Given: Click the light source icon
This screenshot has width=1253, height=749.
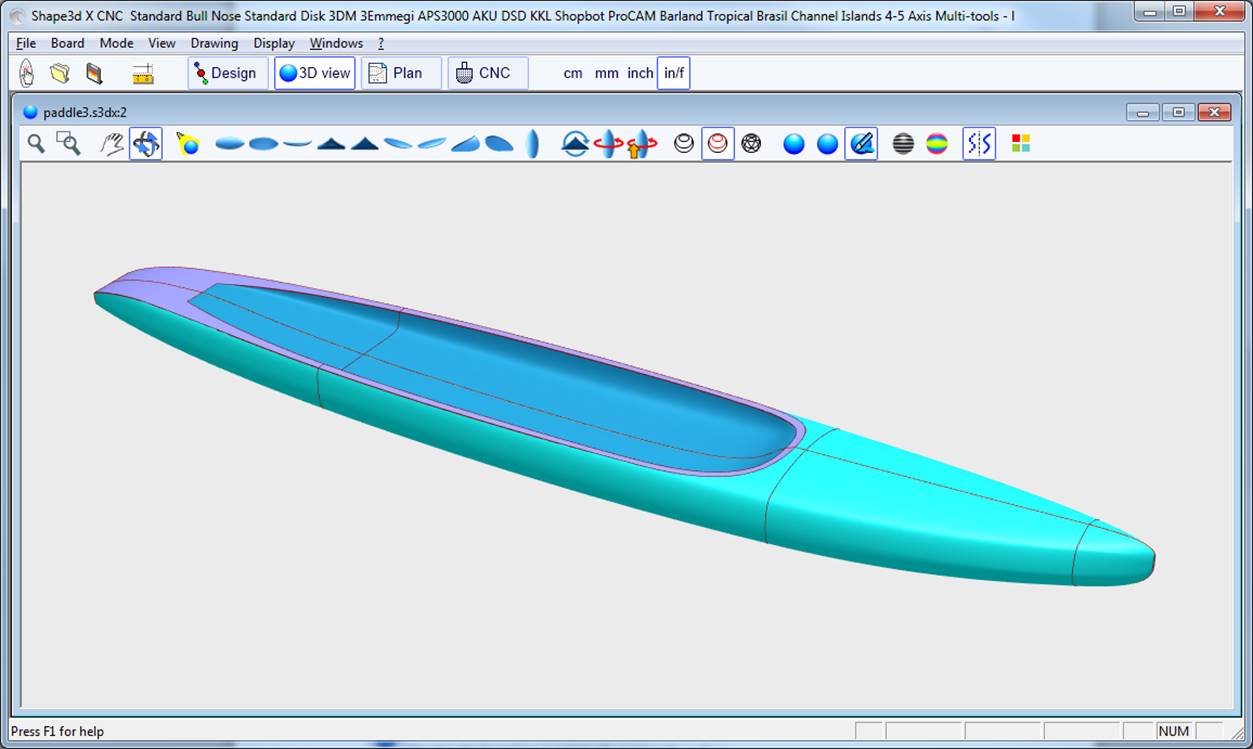Looking at the screenshot, I should pos(187,144).
